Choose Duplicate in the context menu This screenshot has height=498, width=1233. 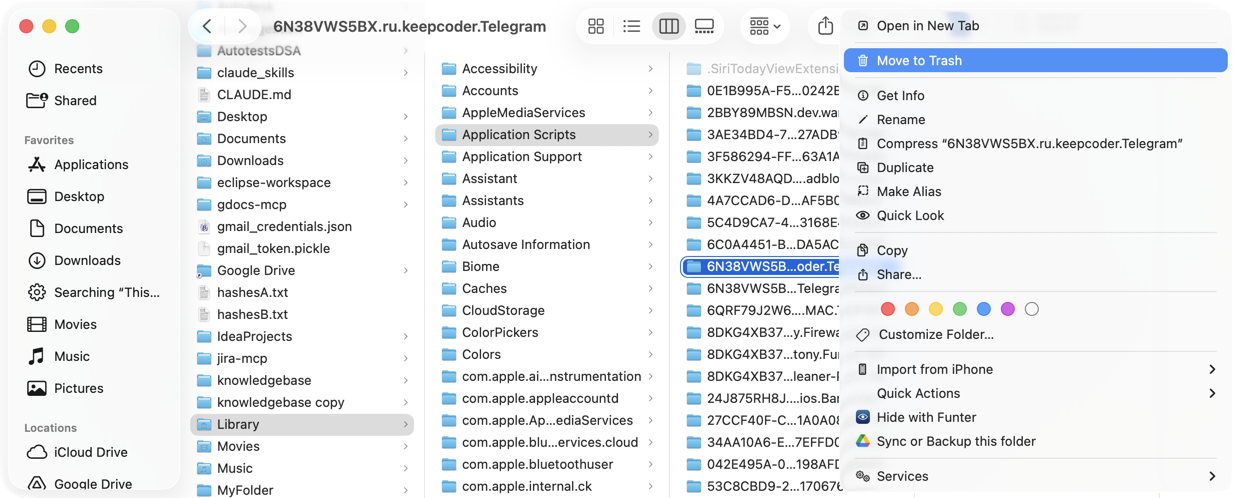1035,168
